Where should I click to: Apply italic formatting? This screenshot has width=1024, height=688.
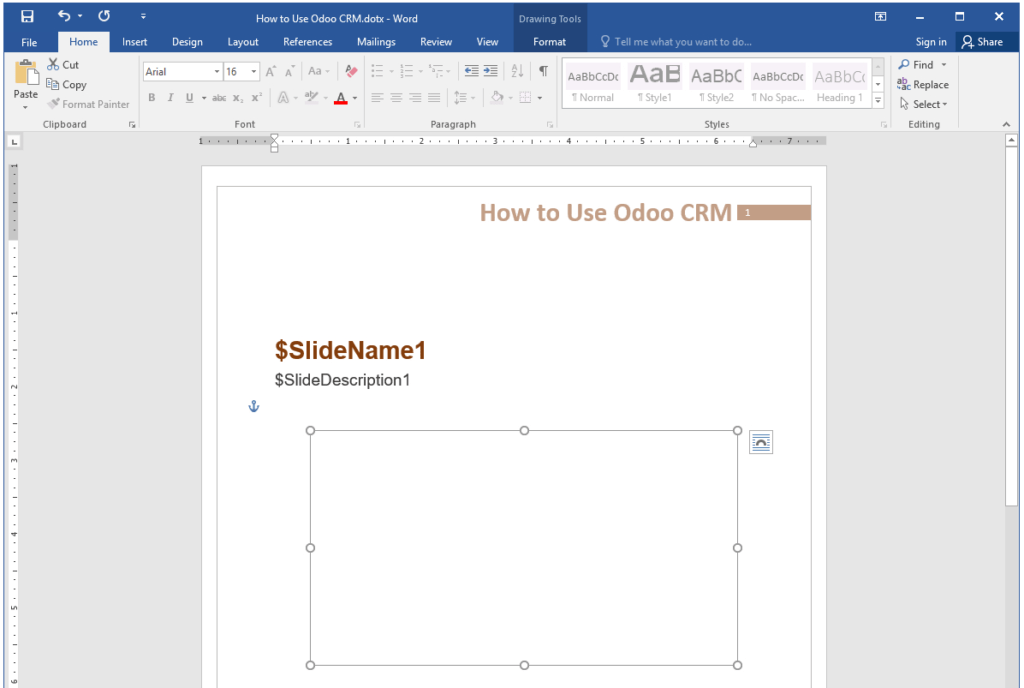click(x=170, y=98)
